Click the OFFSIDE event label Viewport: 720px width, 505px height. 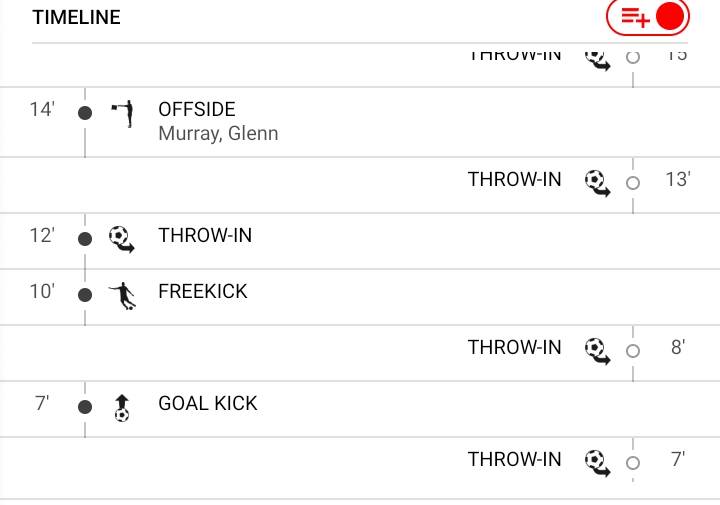tap(197, 109)
